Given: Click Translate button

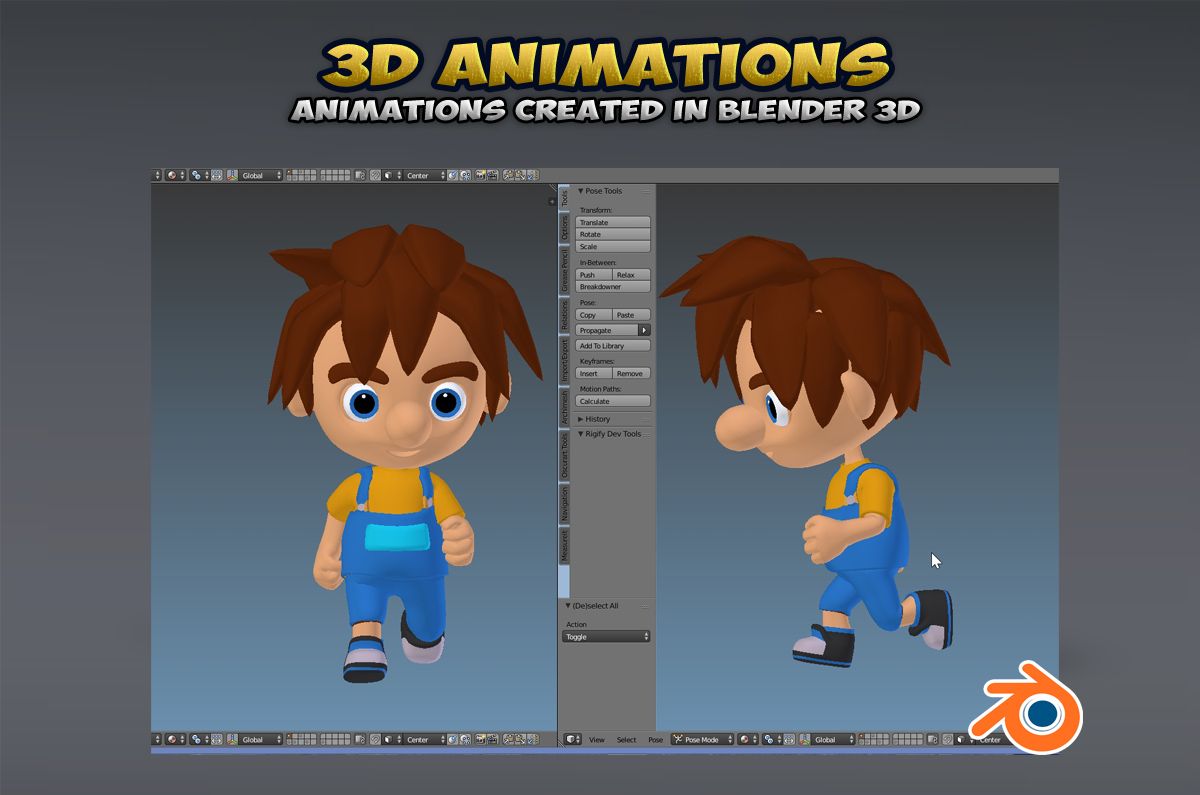Looking at the screenshot, I should tap(613, 222).
